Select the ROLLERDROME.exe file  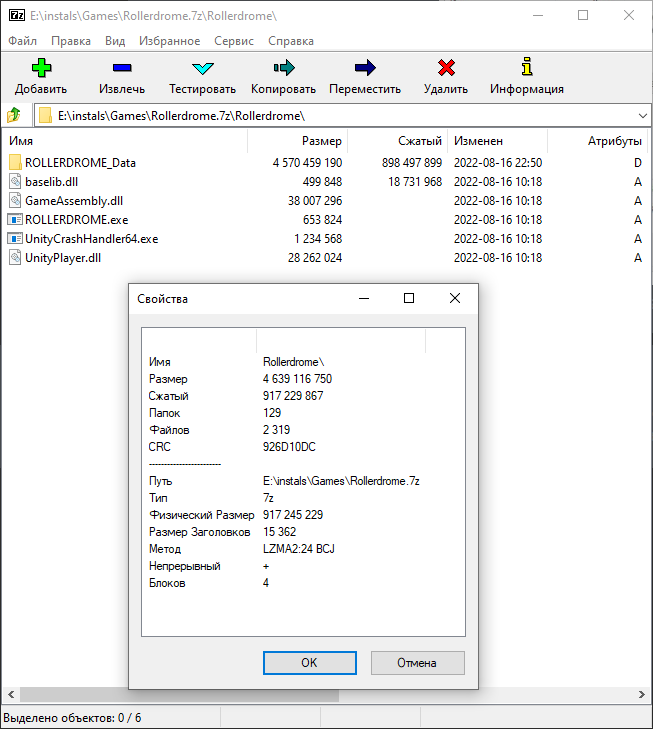(x=76, y=219)
